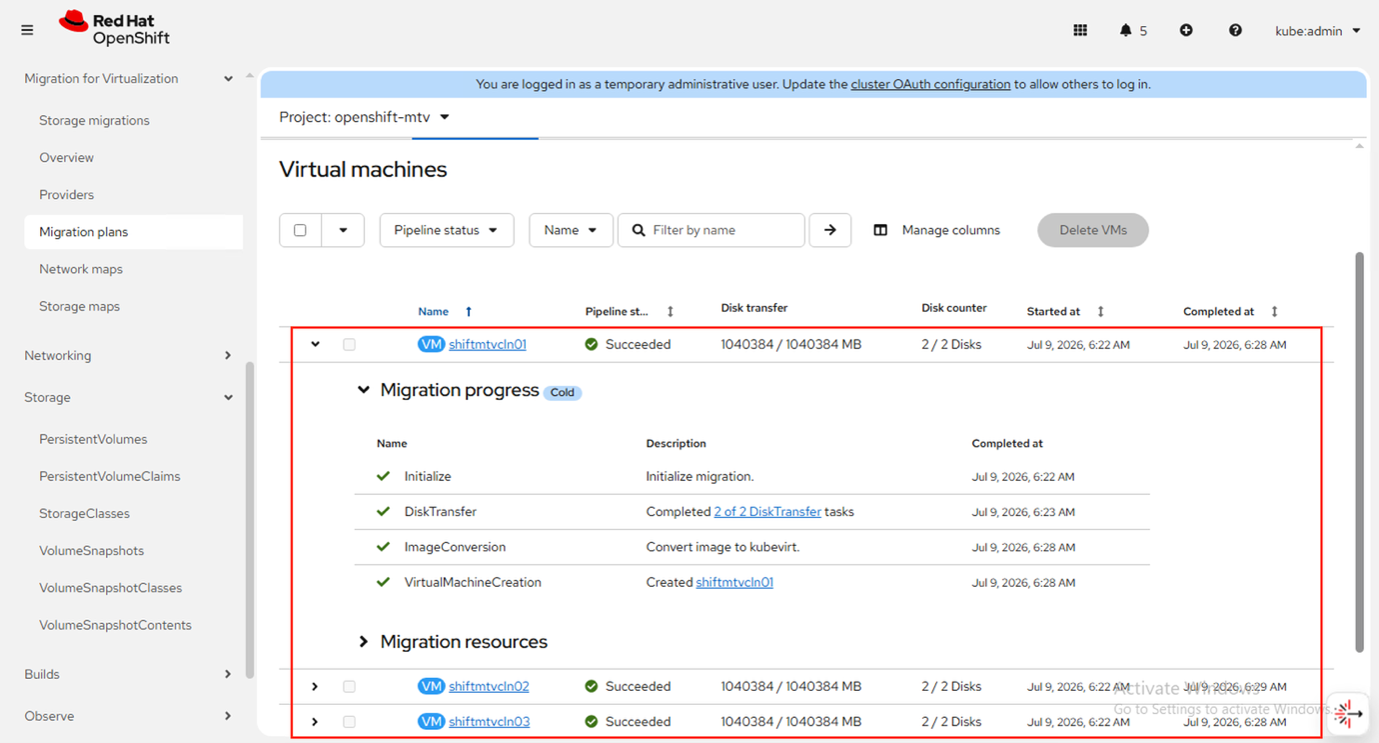Click the filter search arrow button
Screen dimensions: 1379x743
830,230
